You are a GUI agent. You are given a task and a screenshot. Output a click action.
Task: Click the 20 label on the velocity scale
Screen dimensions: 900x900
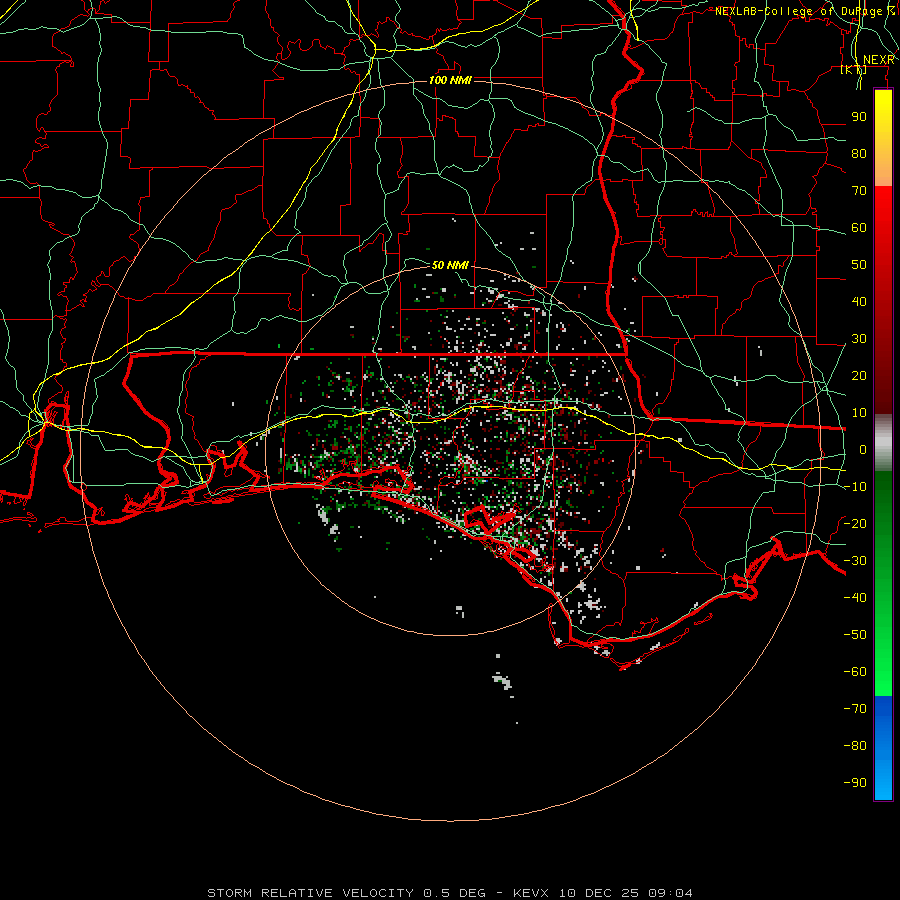tap(859, 376)
